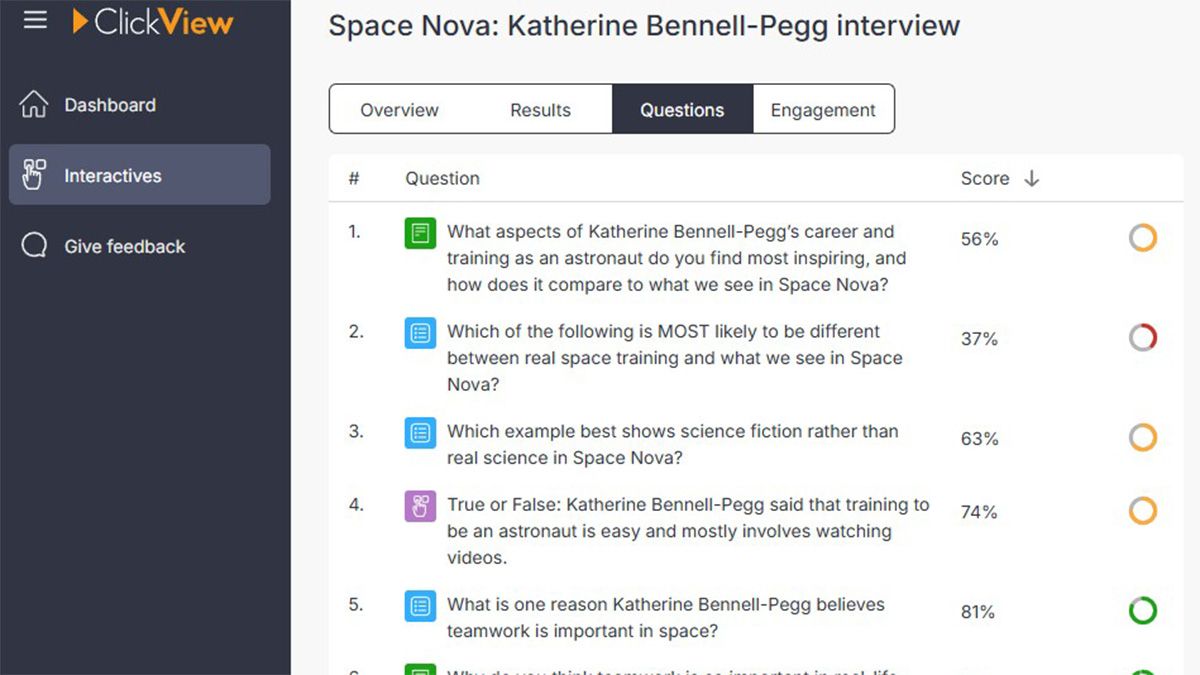Click the Give feedback speech bubble icon

[x=34, y=246]
